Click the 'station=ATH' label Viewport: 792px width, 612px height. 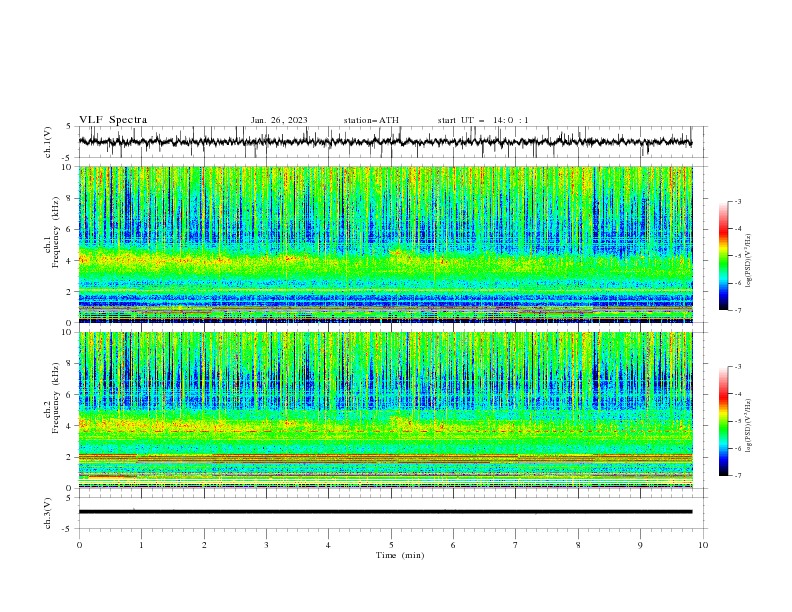[371, 120]
